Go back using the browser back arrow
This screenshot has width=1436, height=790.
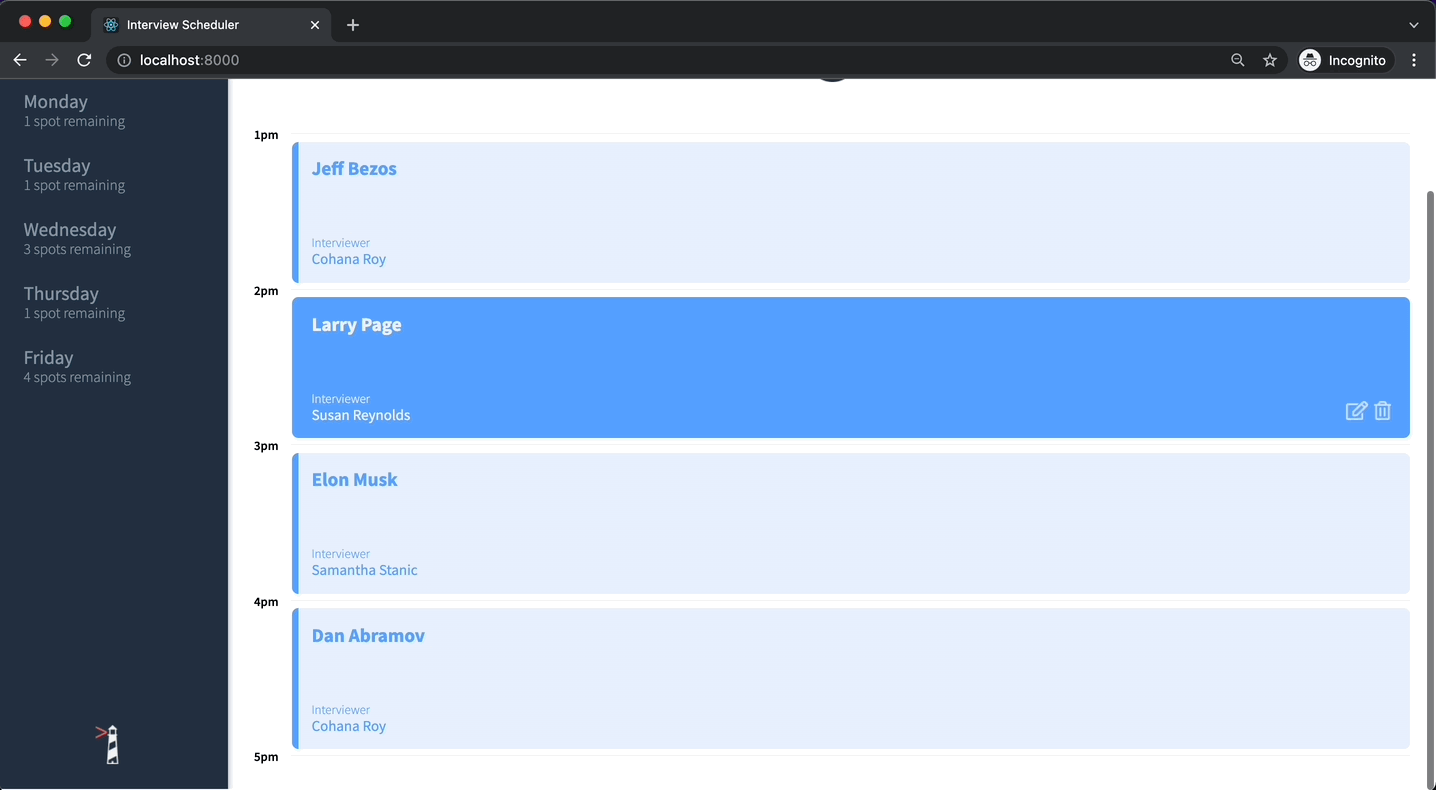click(x=20, y=60)
